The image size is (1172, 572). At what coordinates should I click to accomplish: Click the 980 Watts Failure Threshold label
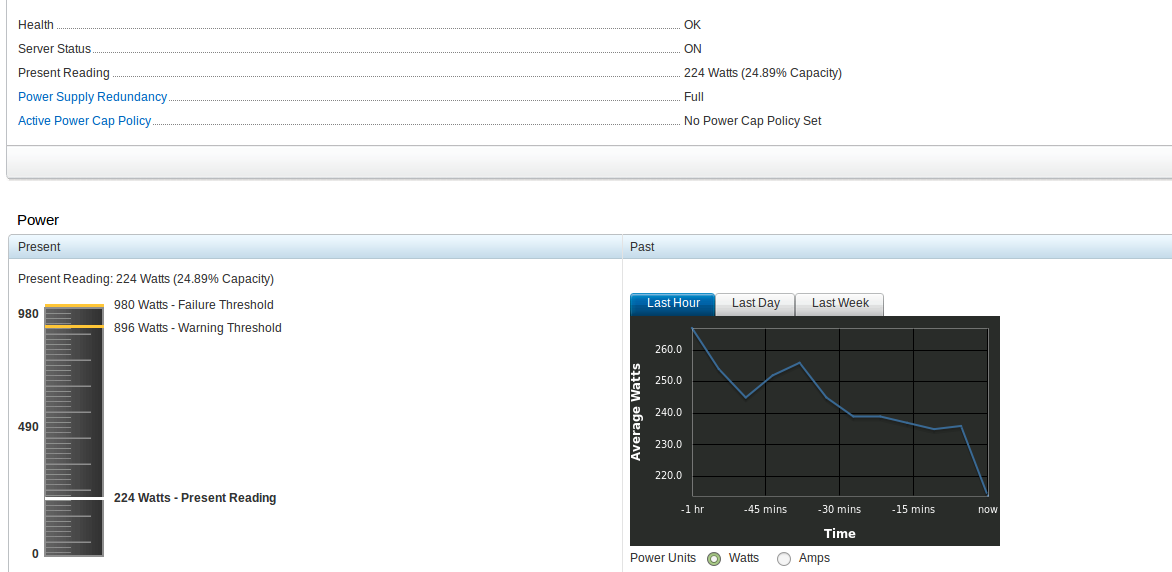tap(193, 305)
